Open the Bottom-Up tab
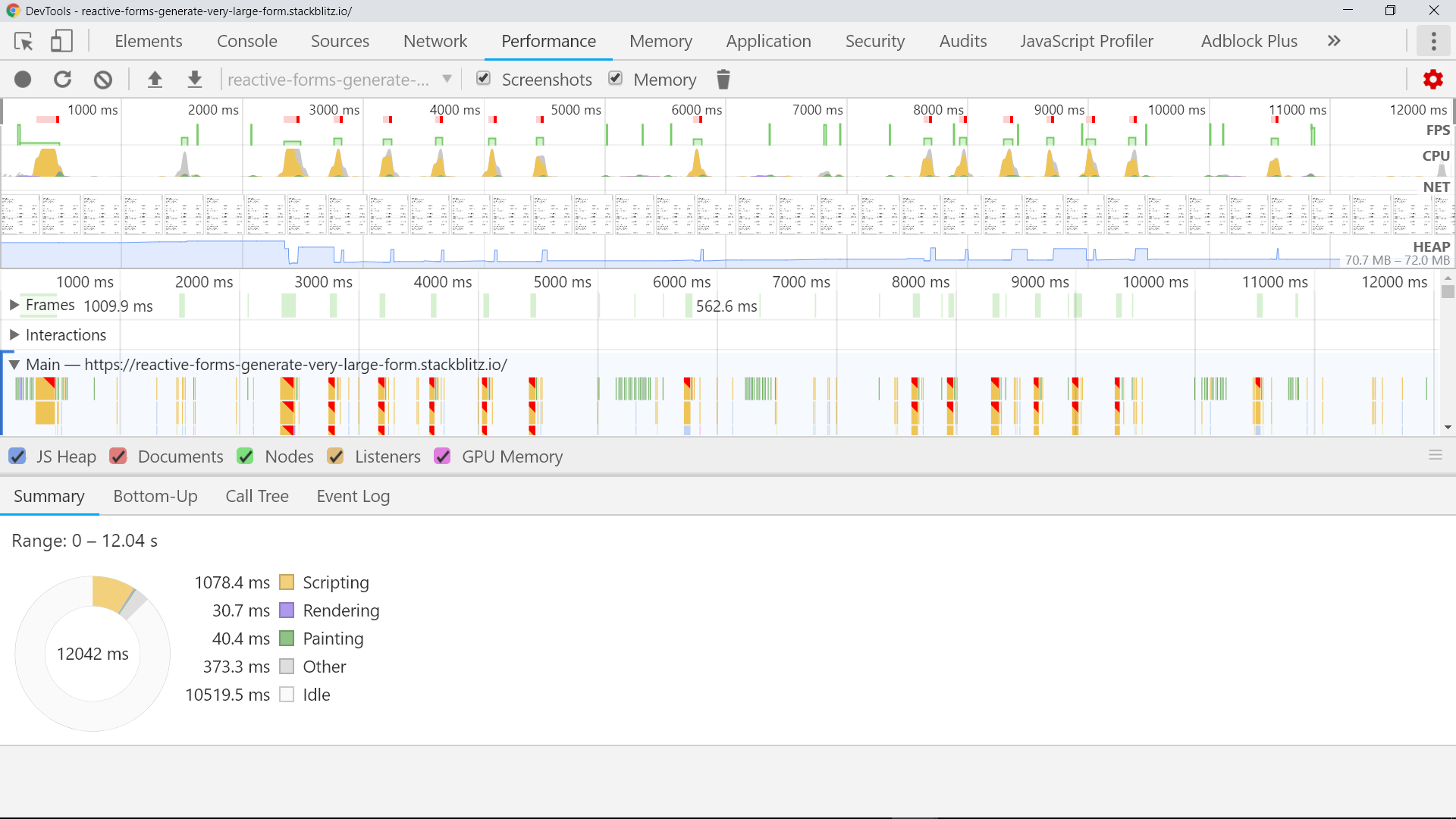The width and height of the screenshot is (1456, 819). [x=155, y=496]
